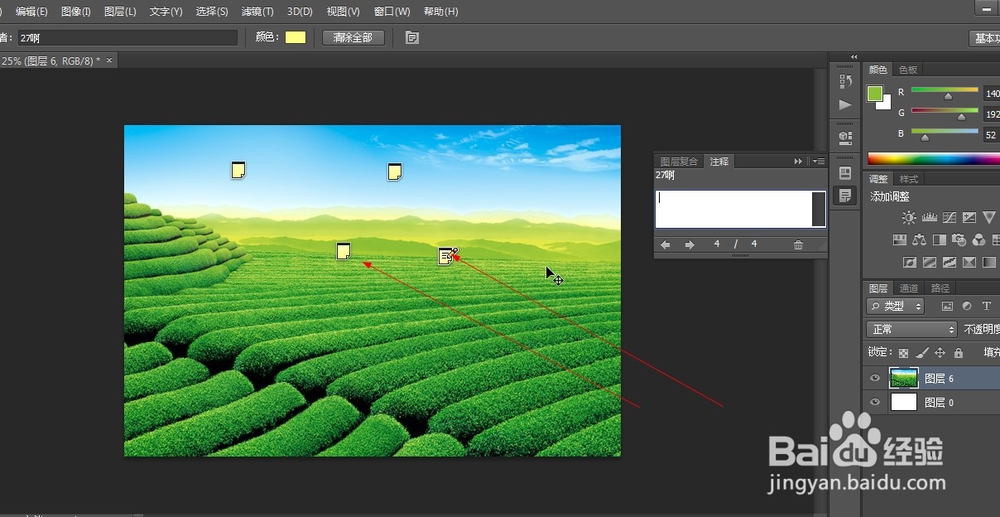This screenshot has height=517, width=1000.
Task: Select the top-right note in the sky
Action: [x=395, y=171]
